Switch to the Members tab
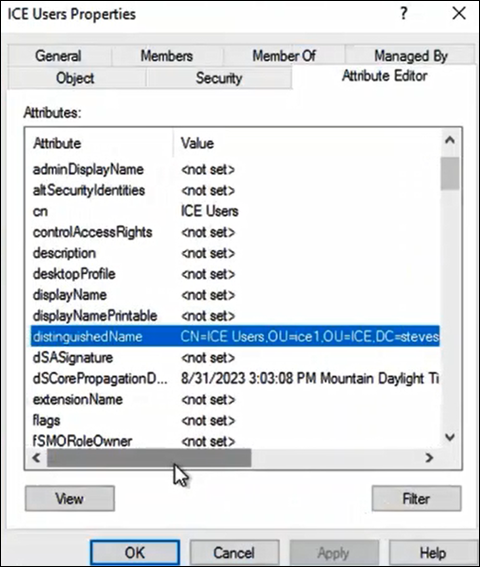The width and height of the screenshot is (480, 567). [x=167, y=56]
